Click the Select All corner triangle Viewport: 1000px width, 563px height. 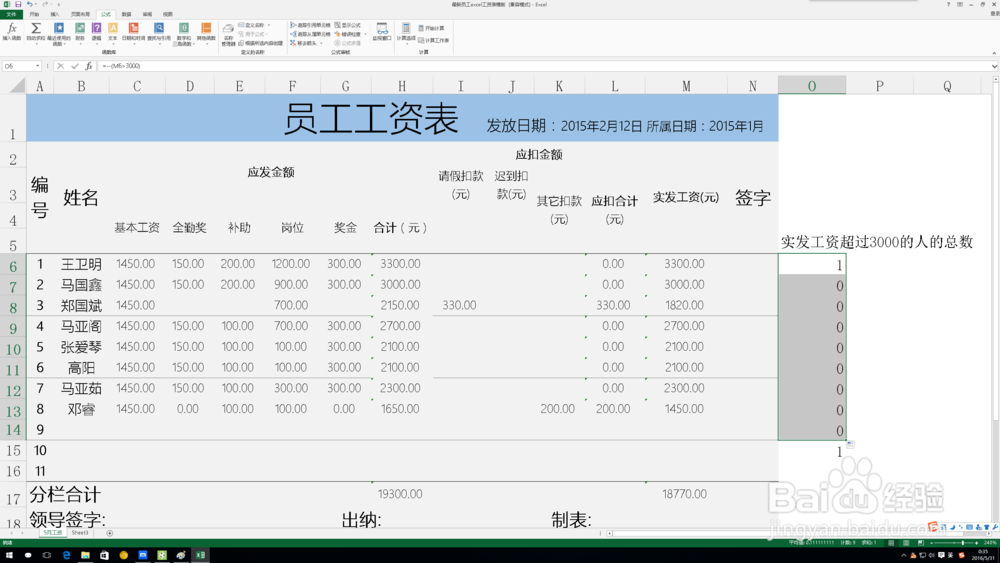coord(17,85)
